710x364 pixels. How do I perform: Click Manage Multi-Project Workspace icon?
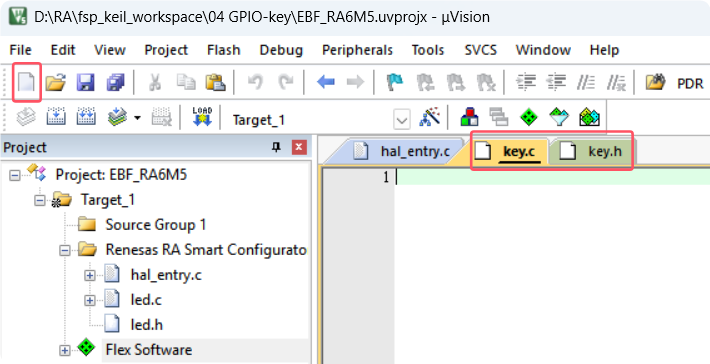[499, 118]
